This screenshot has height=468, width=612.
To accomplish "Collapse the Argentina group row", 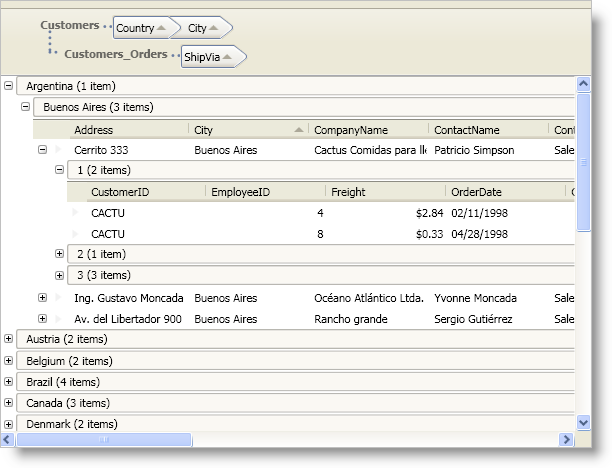I will pos(9,86).
